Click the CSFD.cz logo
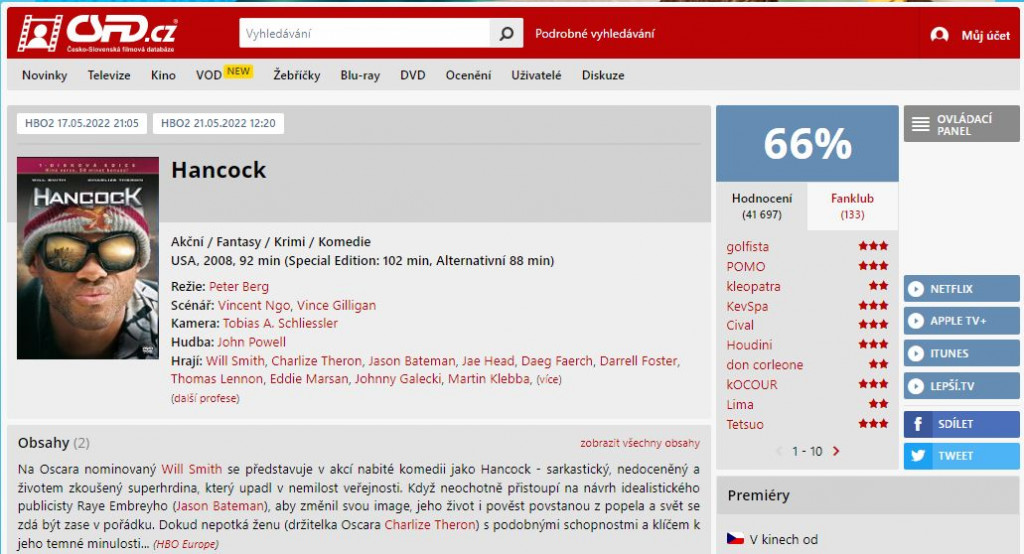 97,33
